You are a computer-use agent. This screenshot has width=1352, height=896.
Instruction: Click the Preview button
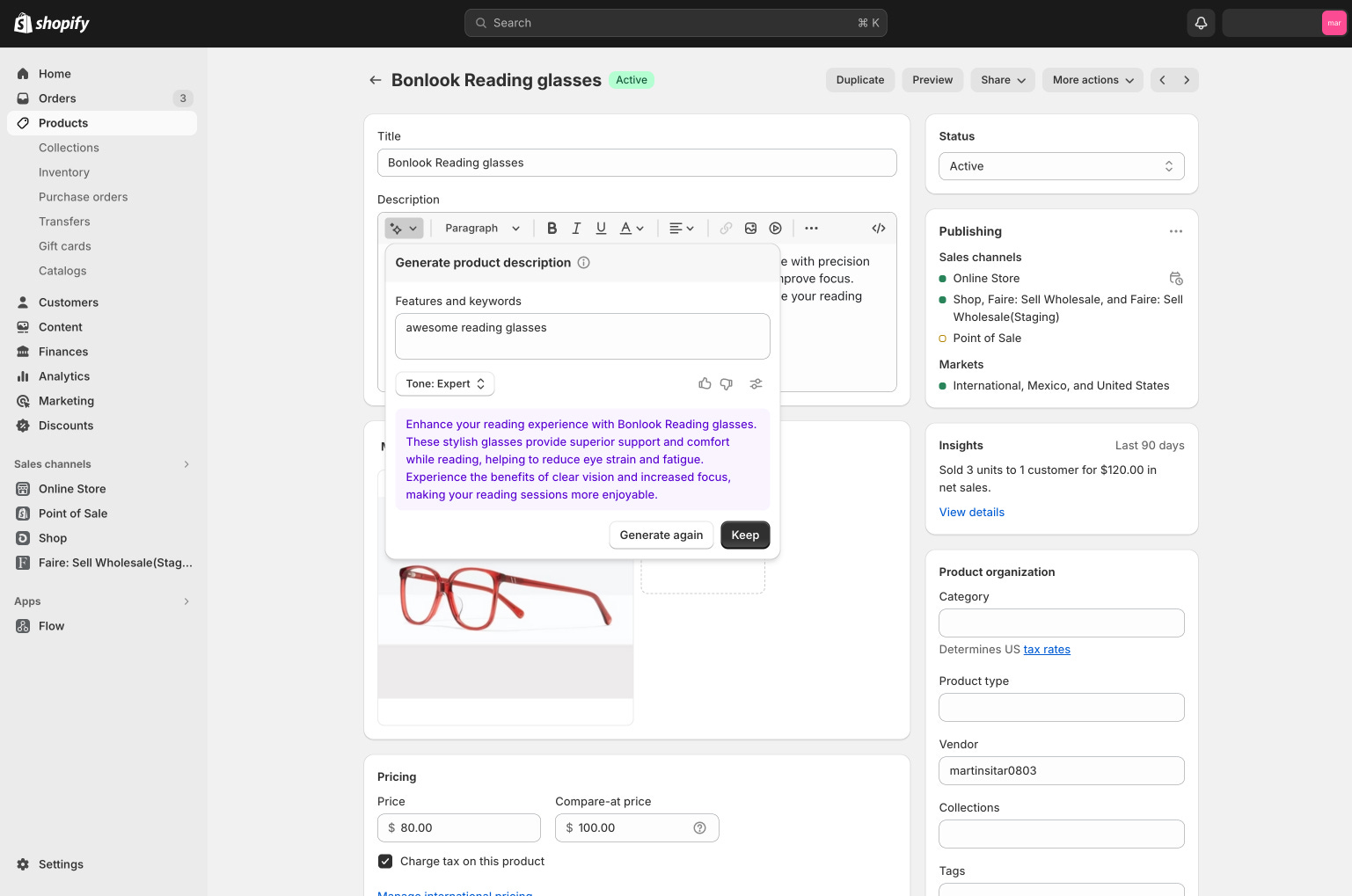(x=932, y=80)
